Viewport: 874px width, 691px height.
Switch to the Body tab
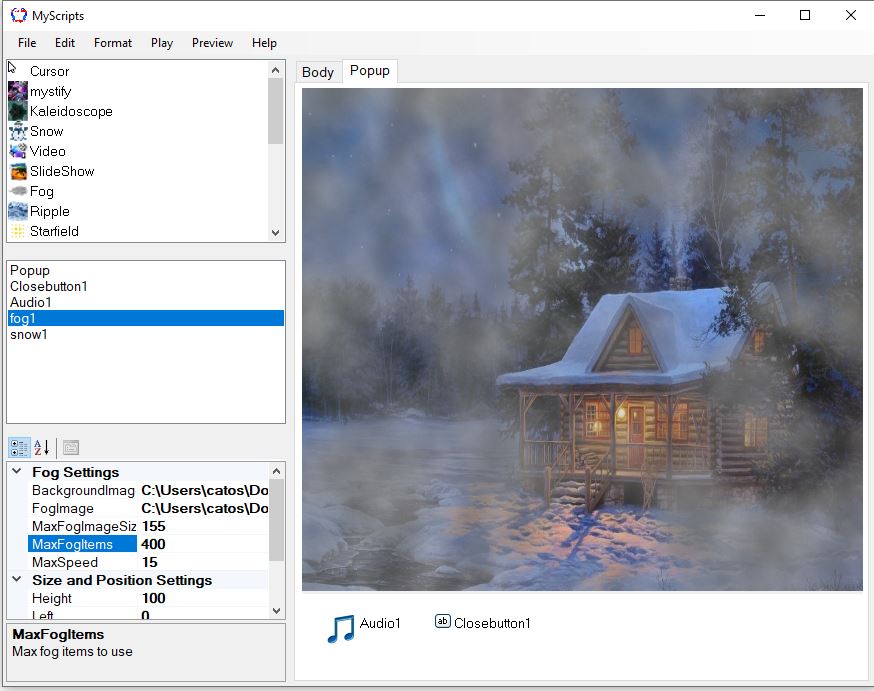coord(318,72)
